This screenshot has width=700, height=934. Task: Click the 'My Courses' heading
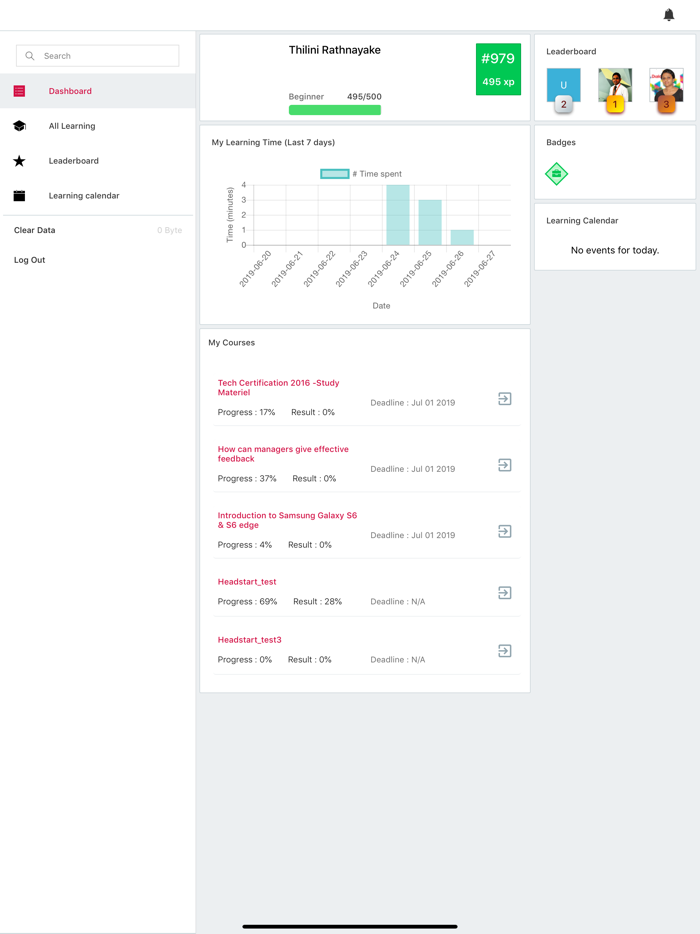click(x=231, y=343)
